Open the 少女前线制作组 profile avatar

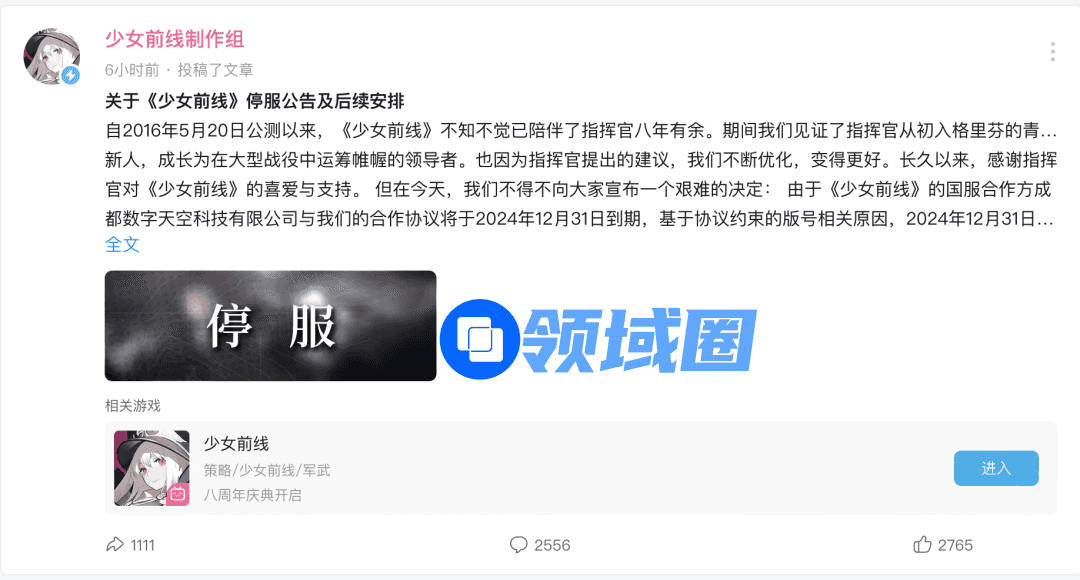pyautogui.click(x=52, y=56)
